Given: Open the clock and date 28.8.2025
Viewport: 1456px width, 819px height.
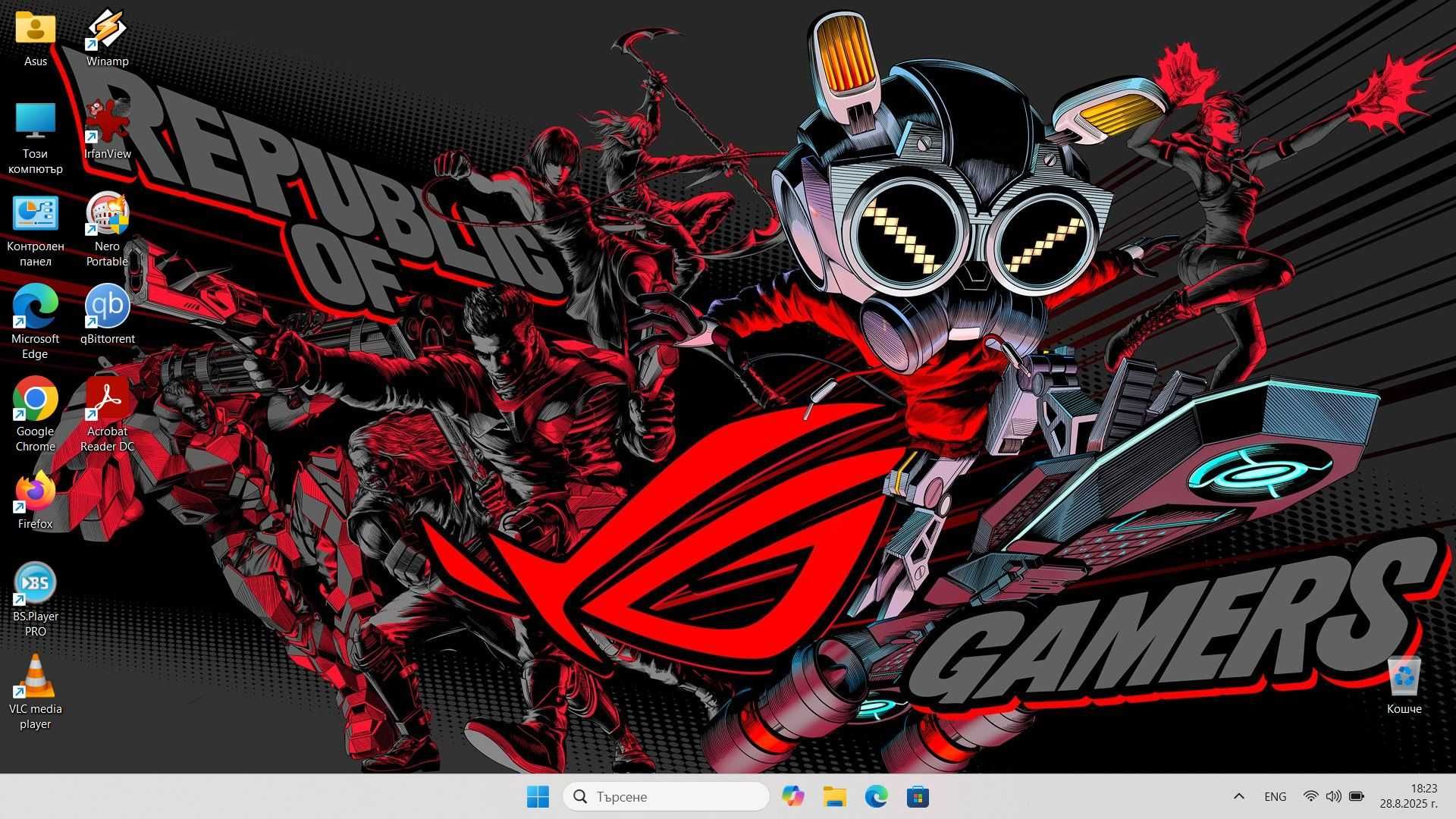Looking at the screenshot, I should coord(1408,796).
